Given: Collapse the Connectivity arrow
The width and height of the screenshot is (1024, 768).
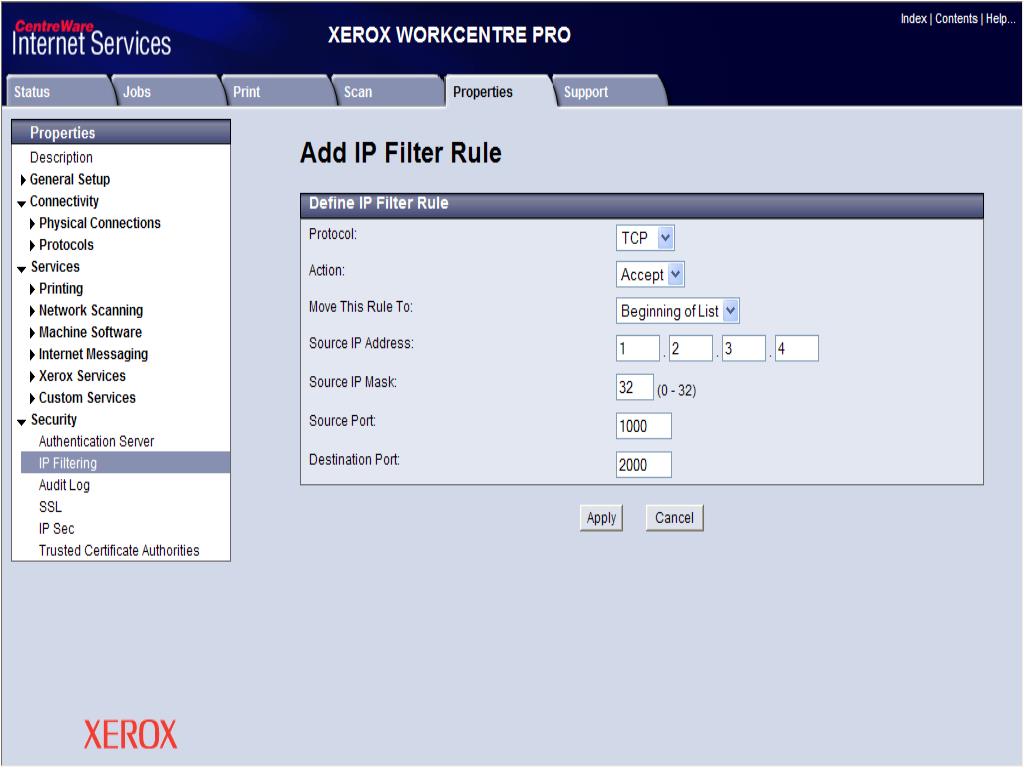Looking at the screenshot, I should coord(22,203).
